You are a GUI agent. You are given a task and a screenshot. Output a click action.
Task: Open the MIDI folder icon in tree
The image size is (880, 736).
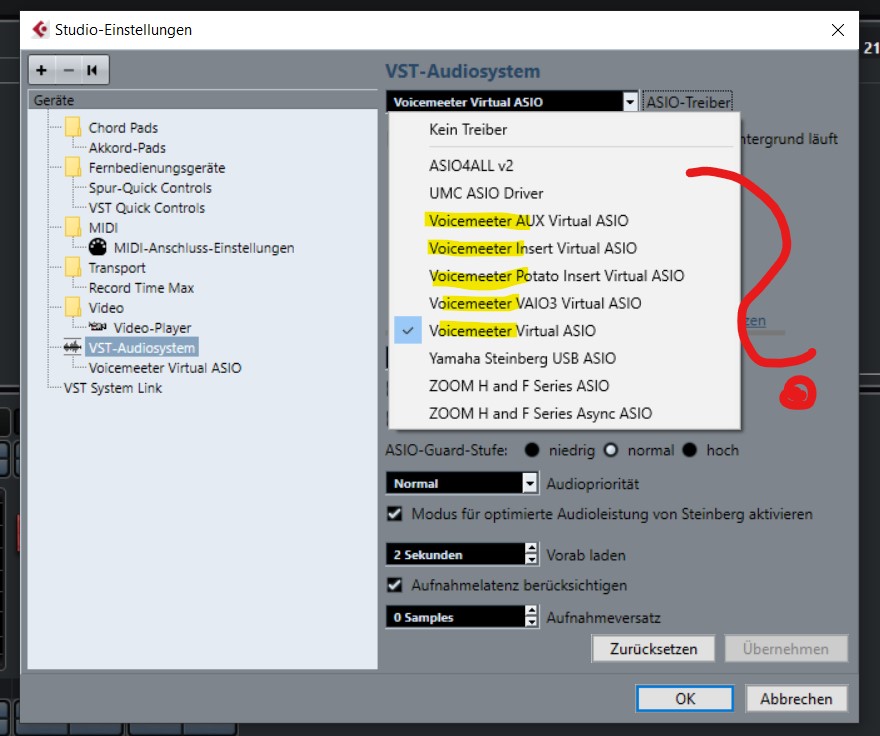pos(72,228)
